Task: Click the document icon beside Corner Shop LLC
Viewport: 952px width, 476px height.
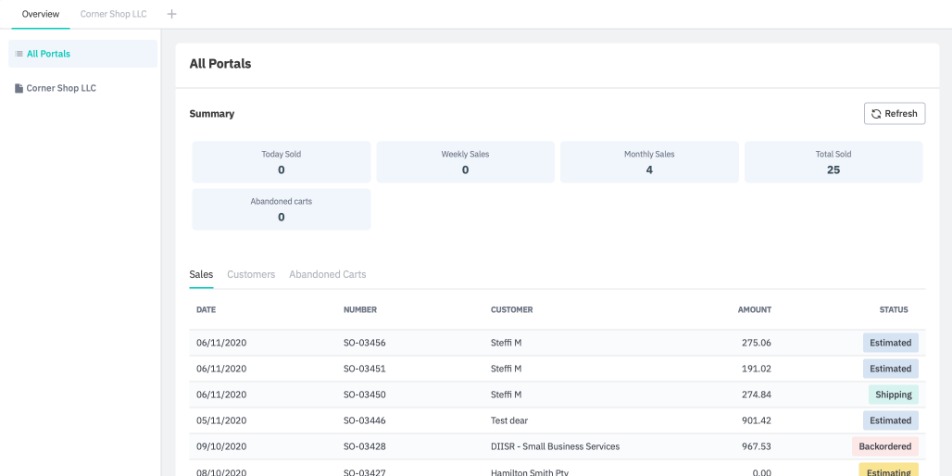Action: (19, 88)
